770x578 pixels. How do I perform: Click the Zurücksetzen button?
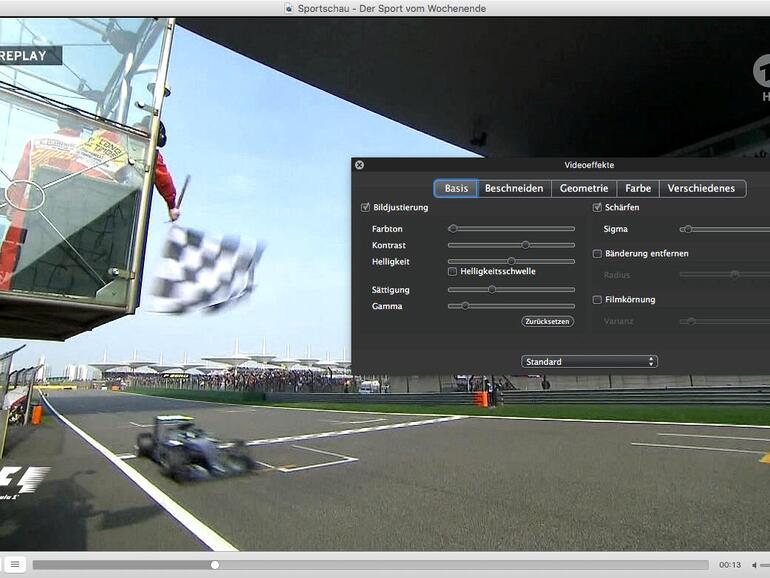[548, 321]
